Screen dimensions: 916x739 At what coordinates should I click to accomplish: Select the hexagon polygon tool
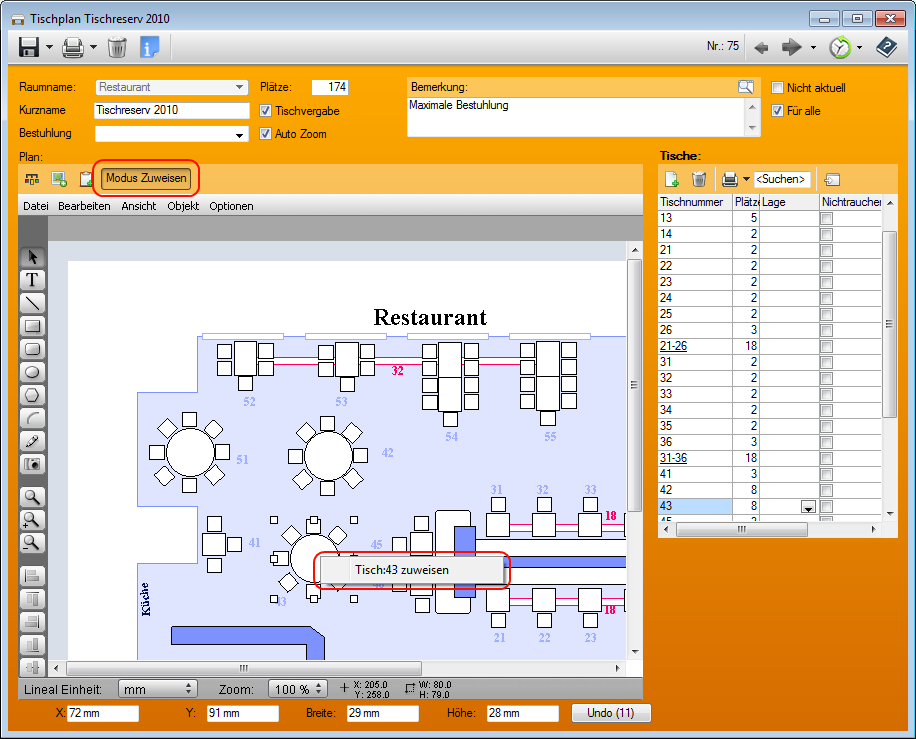click(32, 395)
